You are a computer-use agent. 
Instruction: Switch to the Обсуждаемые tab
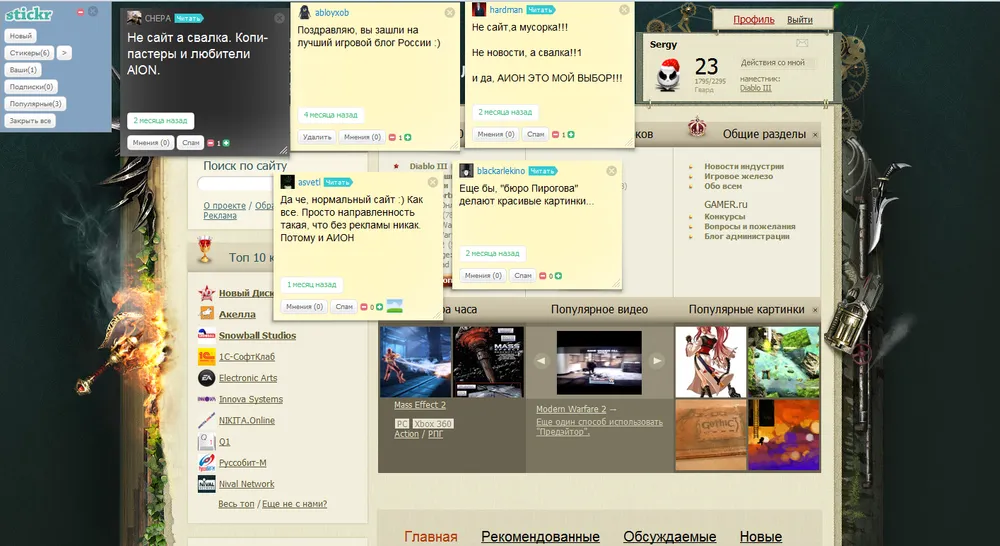point(670,536)
